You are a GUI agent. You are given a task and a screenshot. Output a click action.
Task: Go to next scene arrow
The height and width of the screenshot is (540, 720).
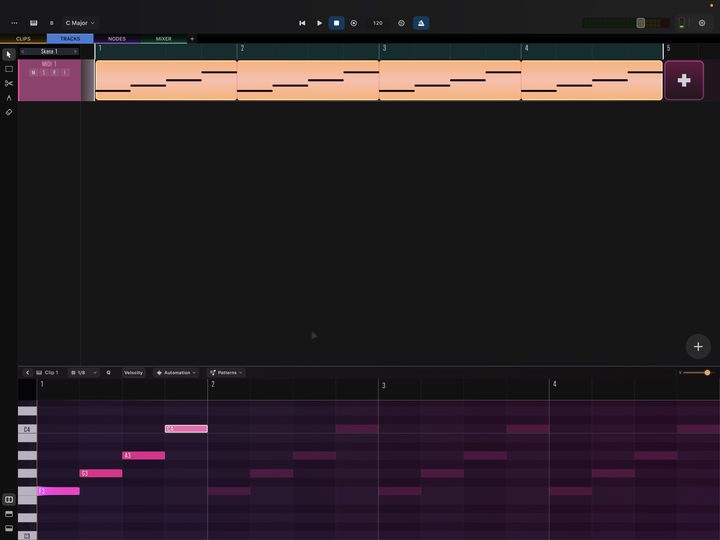[x=75, y=51]
